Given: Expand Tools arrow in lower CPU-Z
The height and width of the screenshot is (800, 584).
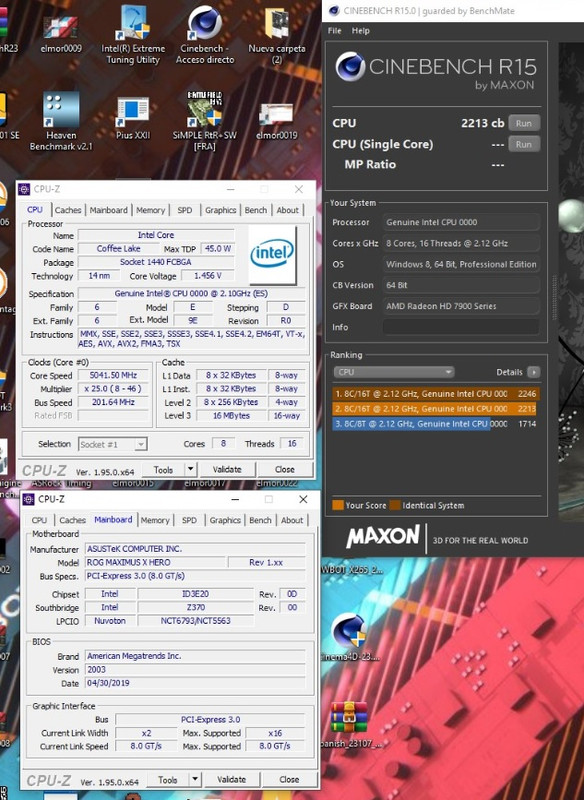Looking at the screenshot, I should (x=194, y=779).
